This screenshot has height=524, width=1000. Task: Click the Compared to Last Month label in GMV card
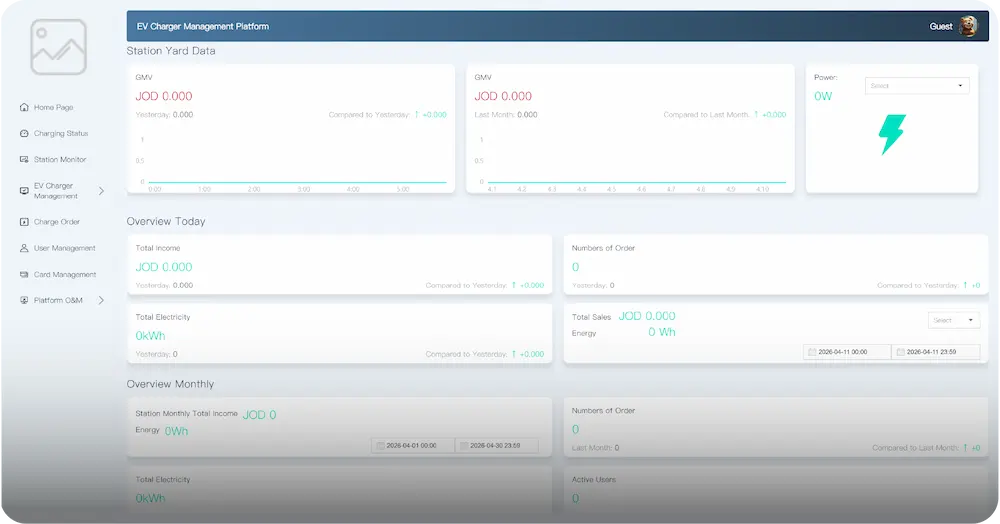coord(706,115)
